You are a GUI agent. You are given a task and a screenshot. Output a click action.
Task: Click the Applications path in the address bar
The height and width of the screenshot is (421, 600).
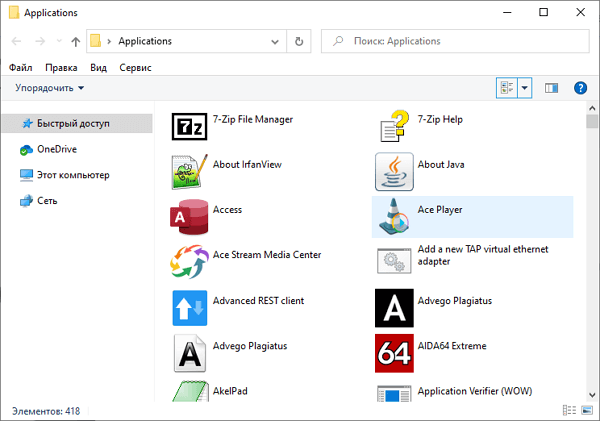[x=145, y=41]
